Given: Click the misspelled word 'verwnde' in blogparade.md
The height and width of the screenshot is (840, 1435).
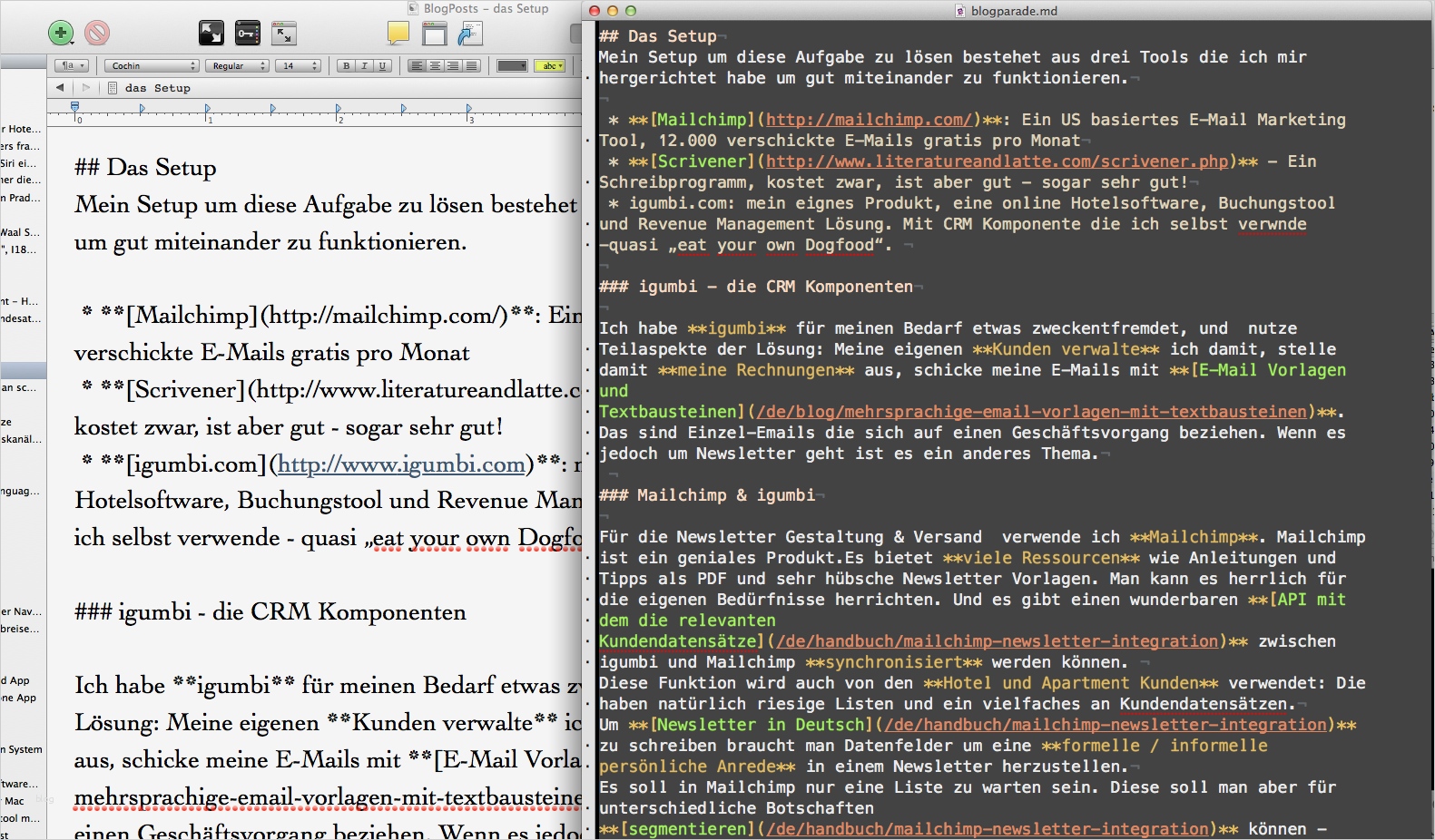Looking at the screenshot, I should [x=1273, y=224].
